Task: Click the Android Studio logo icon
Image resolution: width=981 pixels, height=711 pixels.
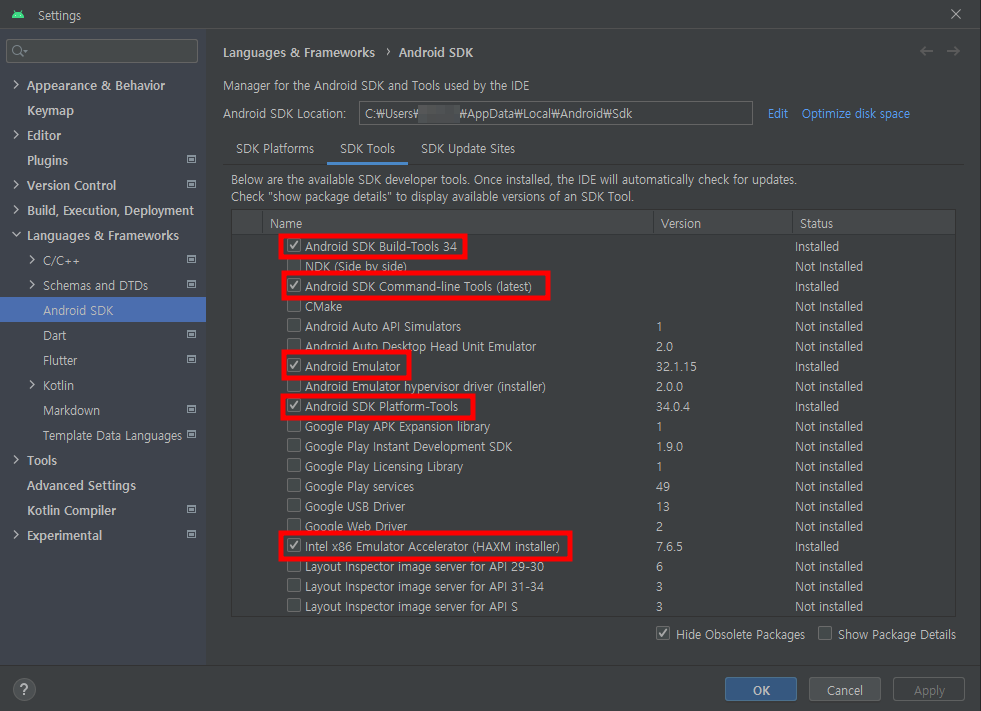Action: point(18,14)
